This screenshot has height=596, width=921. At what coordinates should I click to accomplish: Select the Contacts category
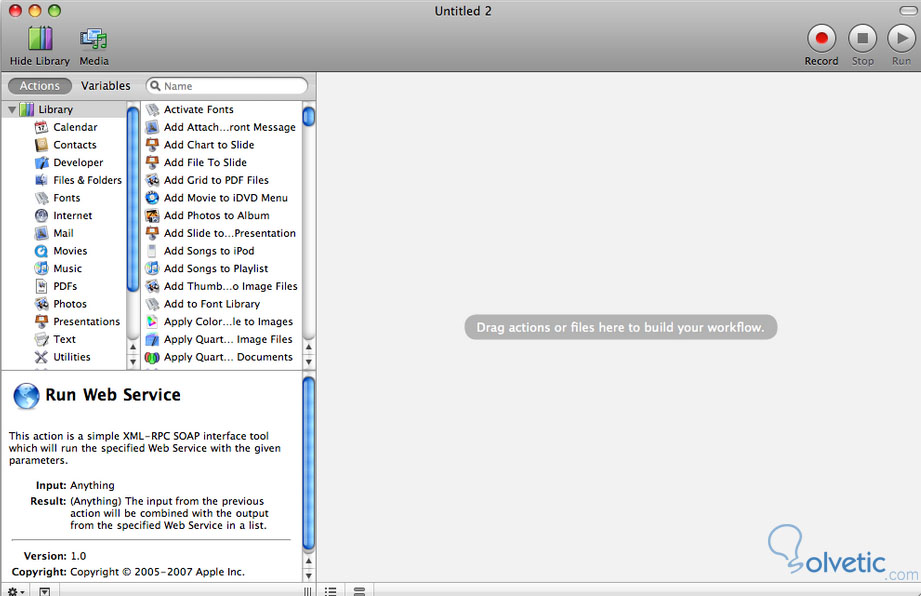(x=75, y=144)
